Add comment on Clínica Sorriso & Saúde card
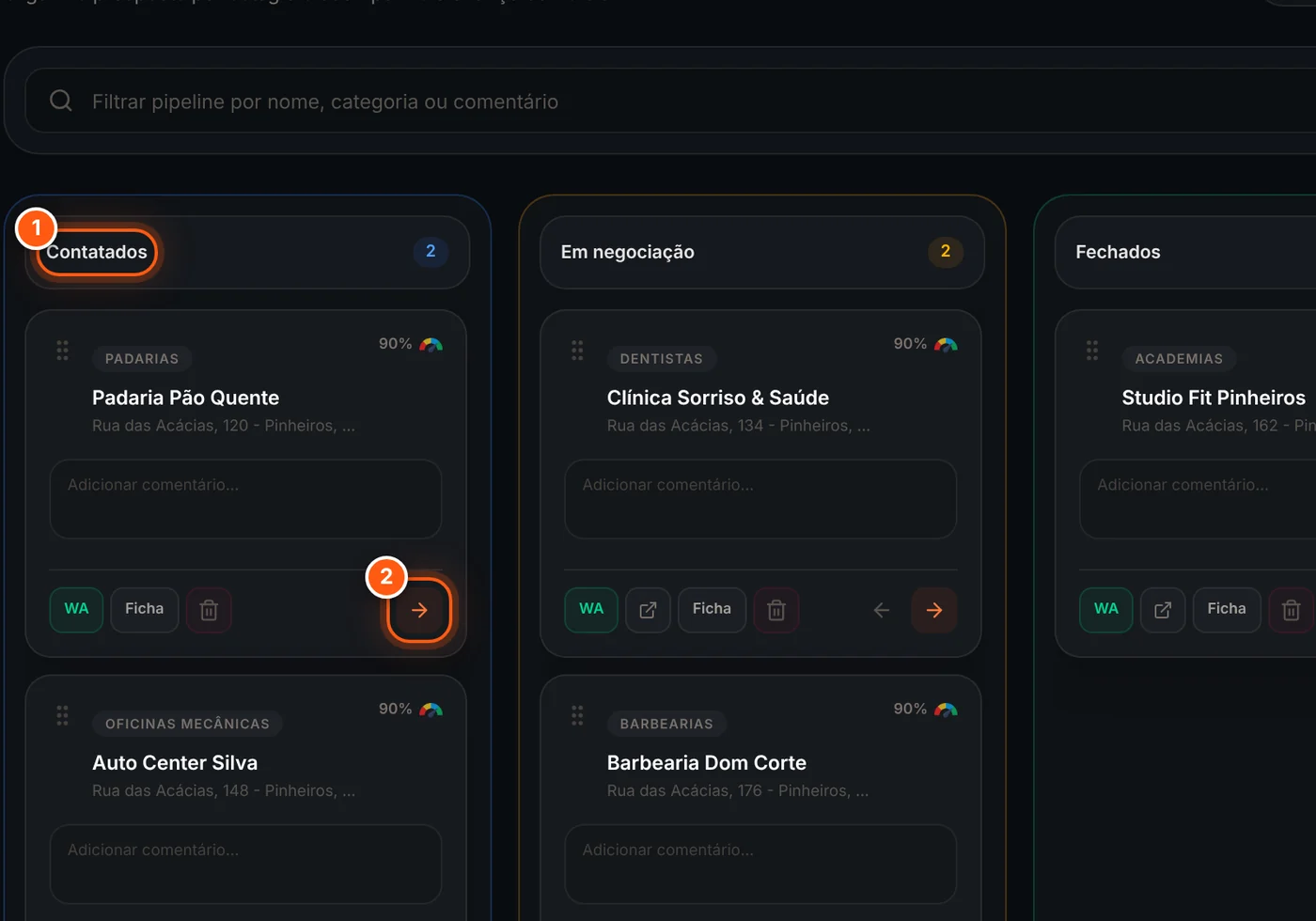The image size is (1316, 921). pos(760,499)
